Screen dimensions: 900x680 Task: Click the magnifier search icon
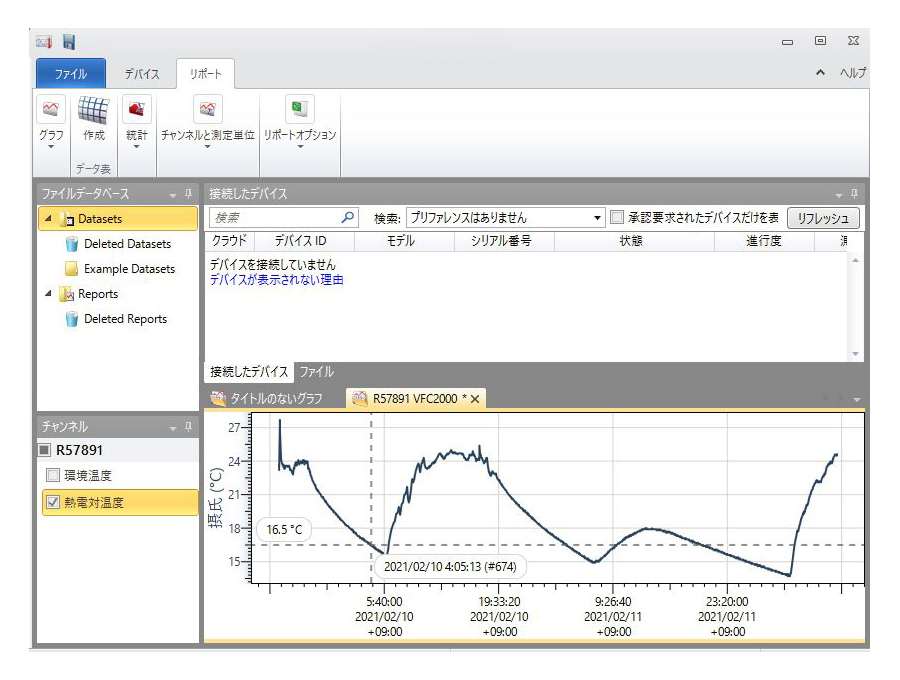coord(348,217)
